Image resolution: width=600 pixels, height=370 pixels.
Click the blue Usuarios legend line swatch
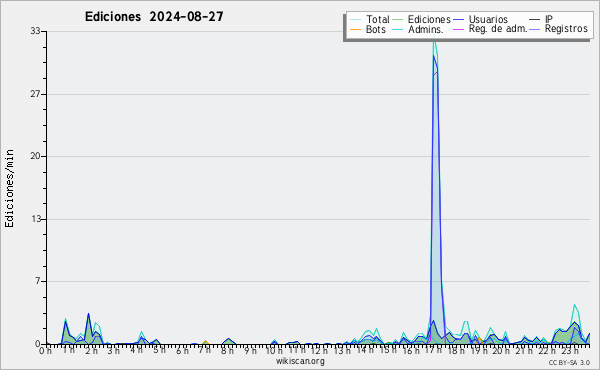(x=458, y=20)
